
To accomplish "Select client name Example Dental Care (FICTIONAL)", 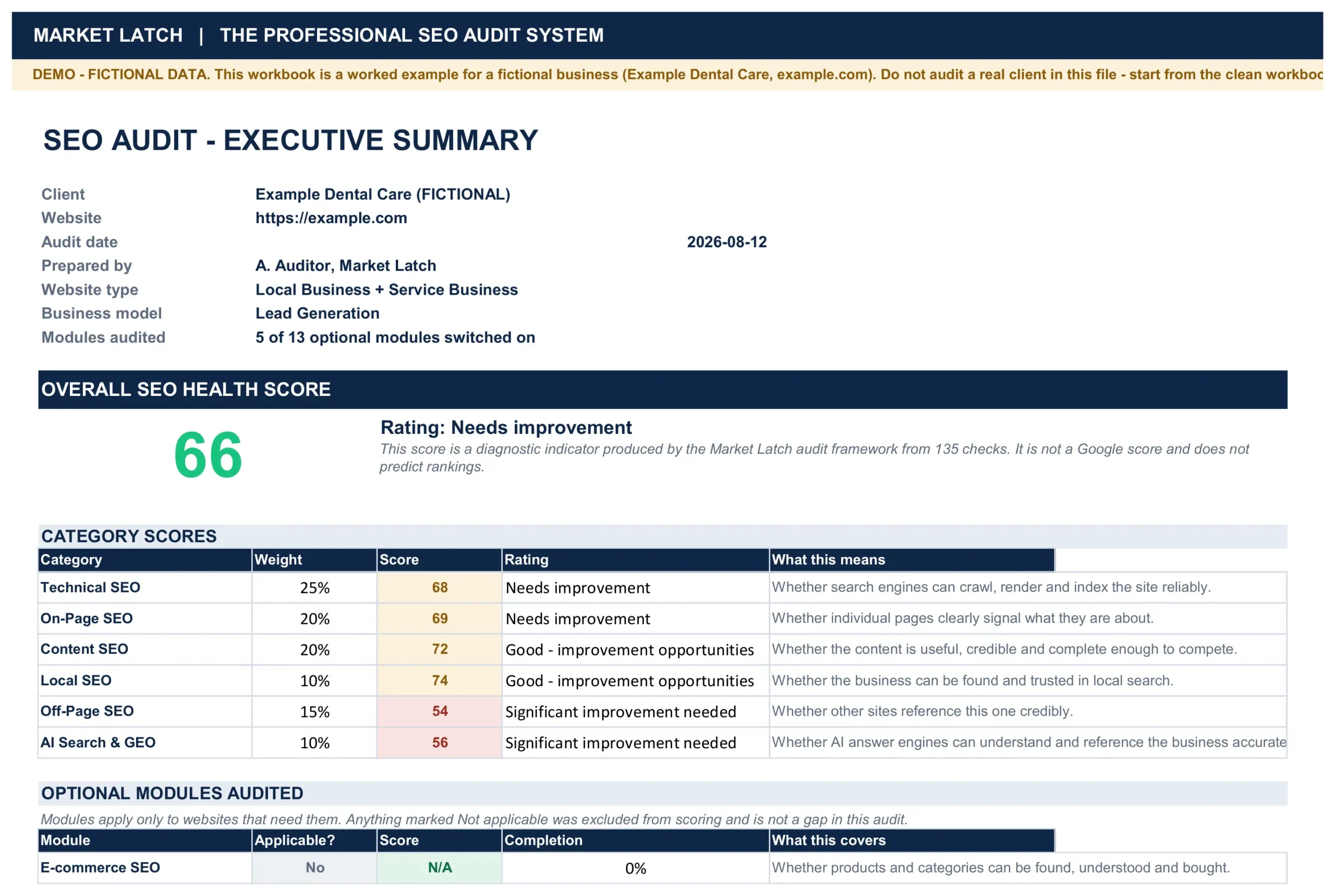I will (x=383, y=195).
